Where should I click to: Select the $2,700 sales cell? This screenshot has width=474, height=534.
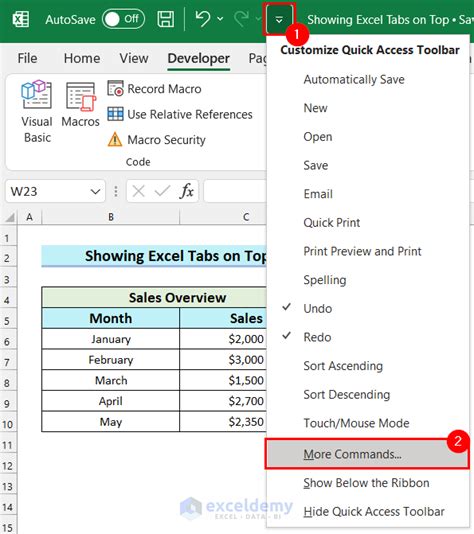(x=223, y=401)
